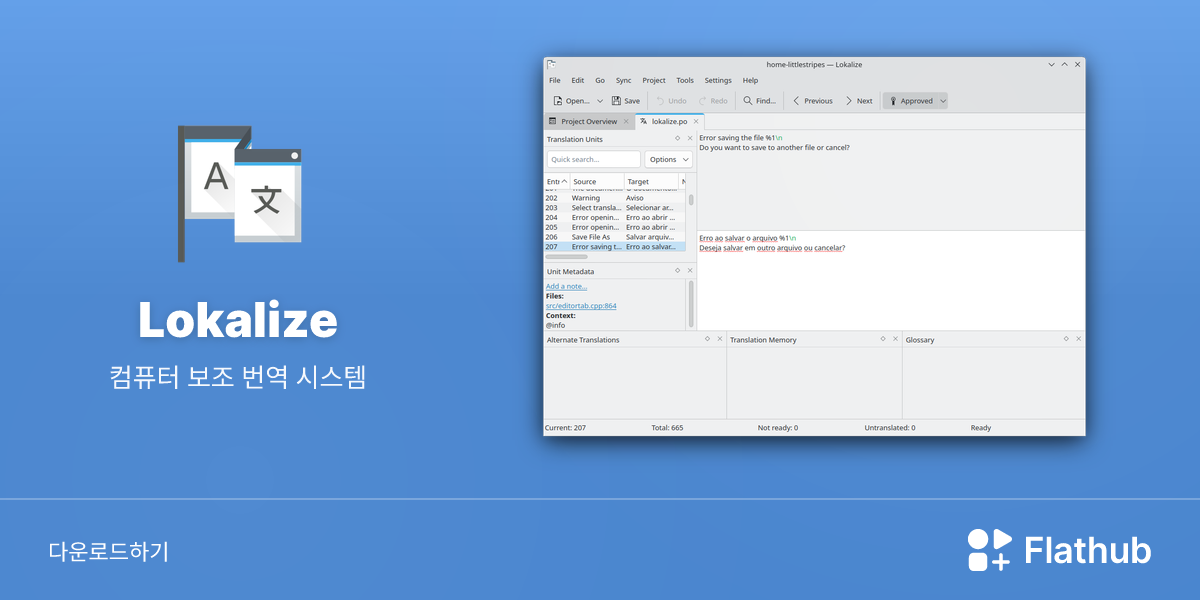Viewport: 1200px width, 600px height.
Task: Float the Glossary panel
Action: click(x=1066, y=339)
